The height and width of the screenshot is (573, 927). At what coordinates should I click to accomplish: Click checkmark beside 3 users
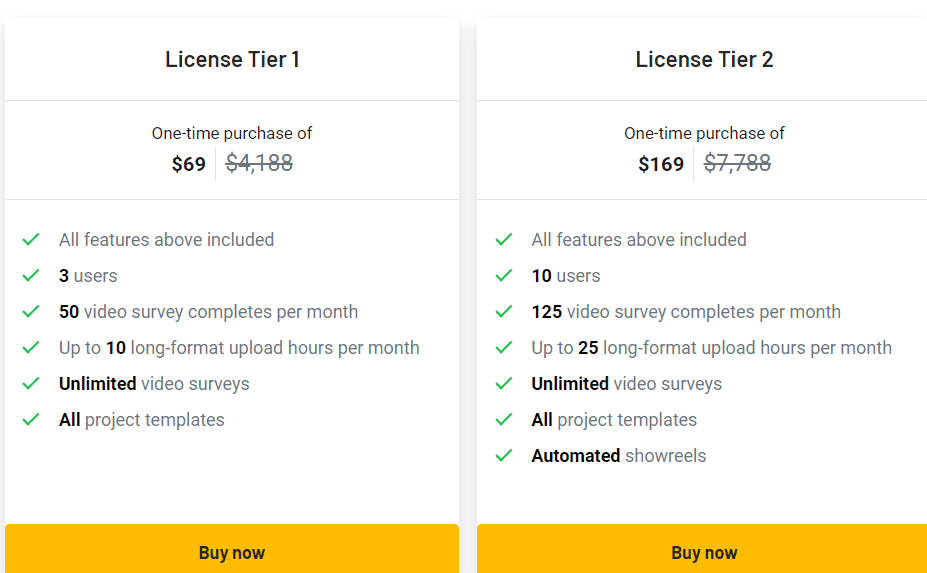pyautogui.click(x=31, y=276)
